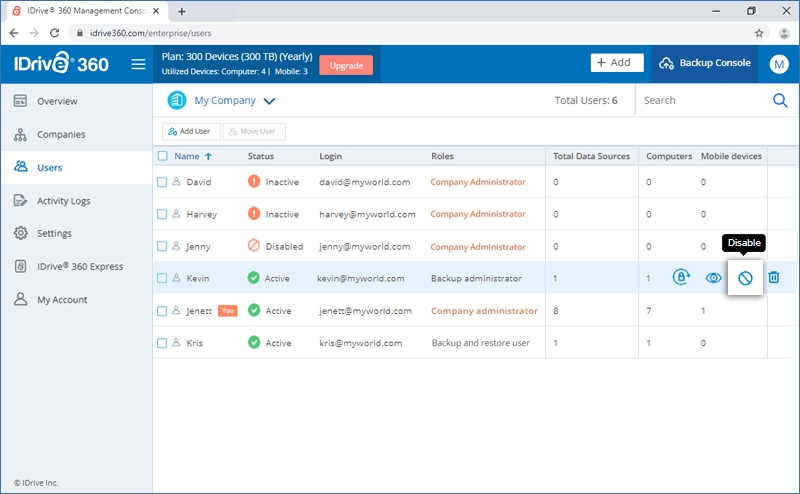Image resolution: width=800 pixels, height=494 pixels.
Task: Click the Upgrade button
Action: pos(346,65)
